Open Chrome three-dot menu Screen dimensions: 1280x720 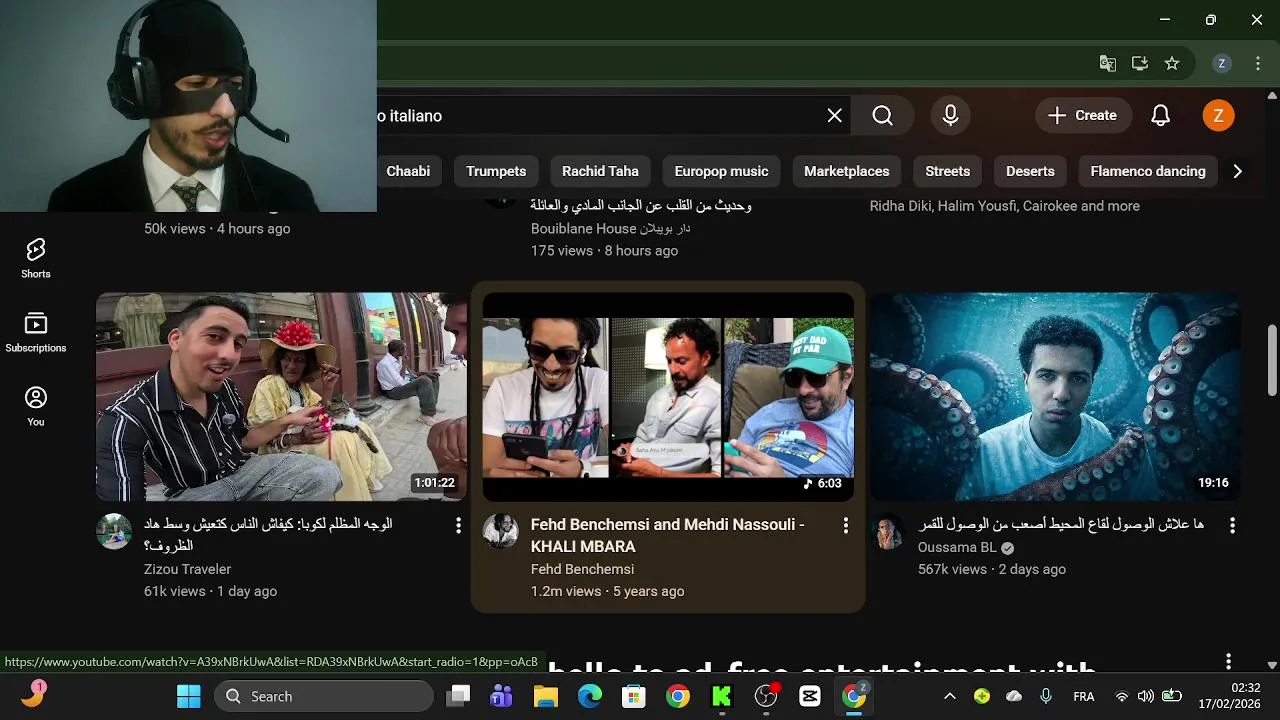[x=1257, y=63]
